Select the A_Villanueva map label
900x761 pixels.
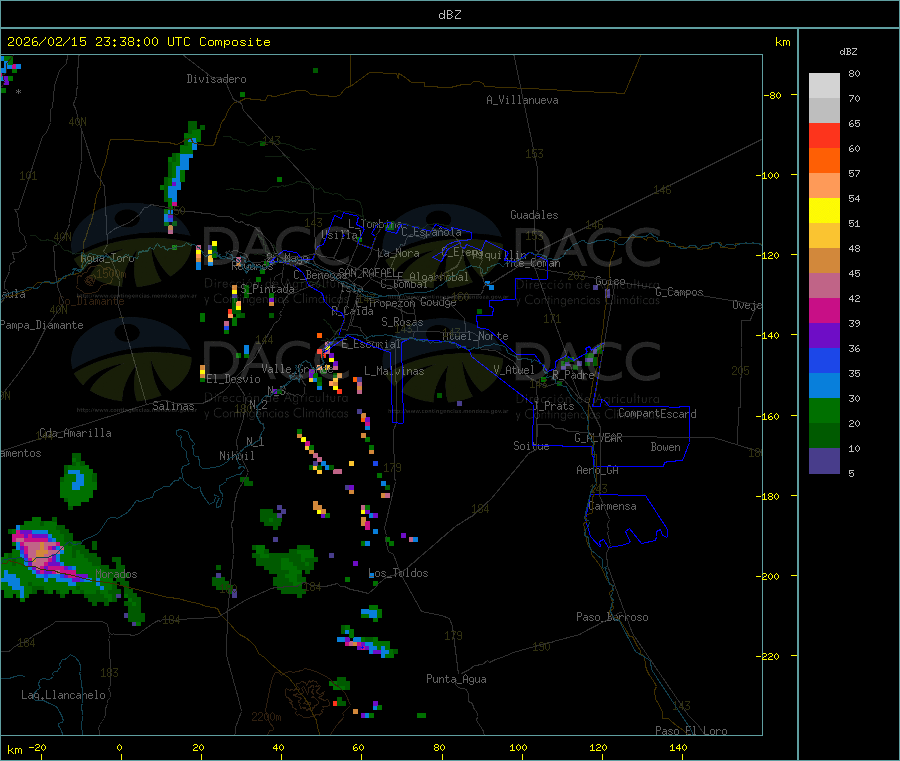pyautogui.click(x=522, y=100)
